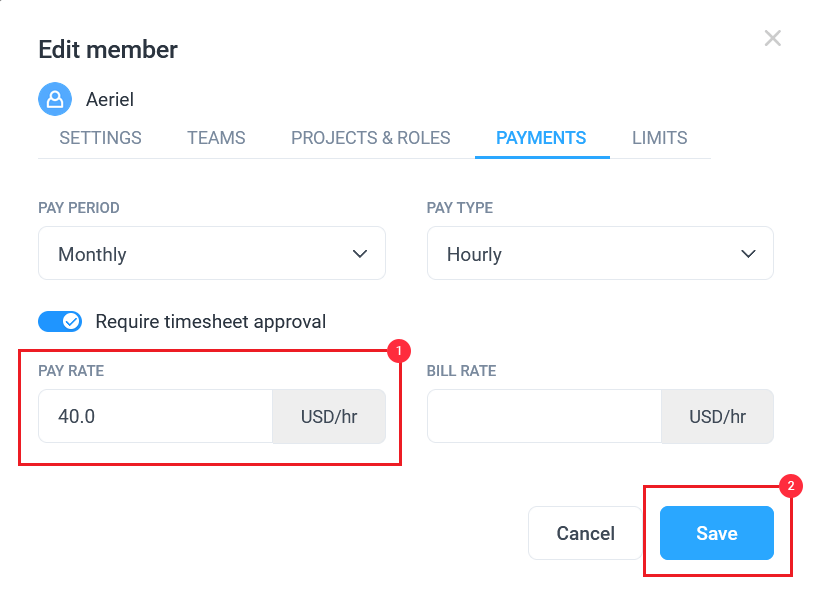Click the red numbered badge 2
This screenshot has height=608, width=827.
(791, 487)
